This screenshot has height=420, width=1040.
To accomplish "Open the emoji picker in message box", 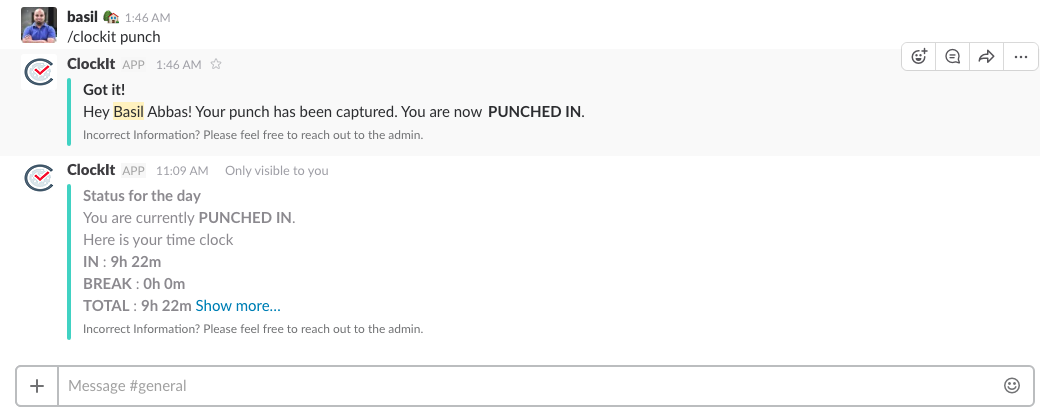I will pos(1012,385).
